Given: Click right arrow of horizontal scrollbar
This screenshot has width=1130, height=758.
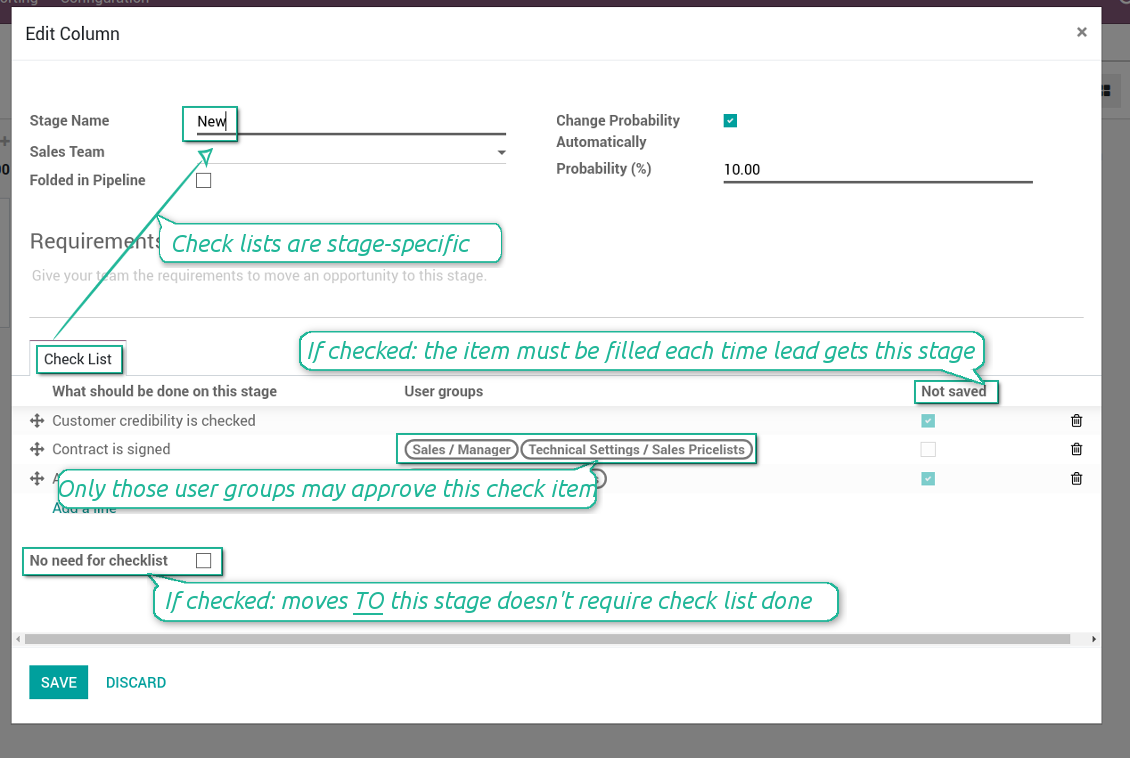Looking at the screenshot, I should (x=1094, y=639).
